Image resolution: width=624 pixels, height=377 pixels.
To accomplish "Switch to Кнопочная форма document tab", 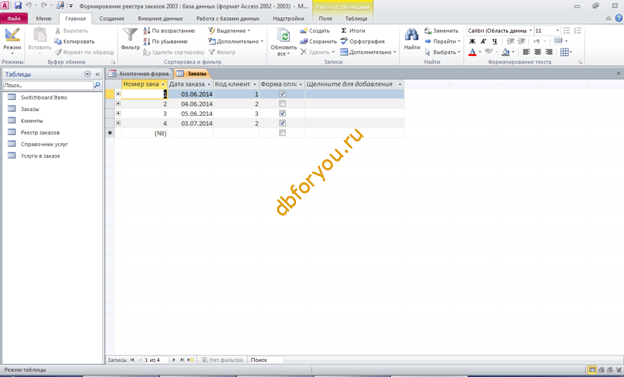I will point(140,74).
